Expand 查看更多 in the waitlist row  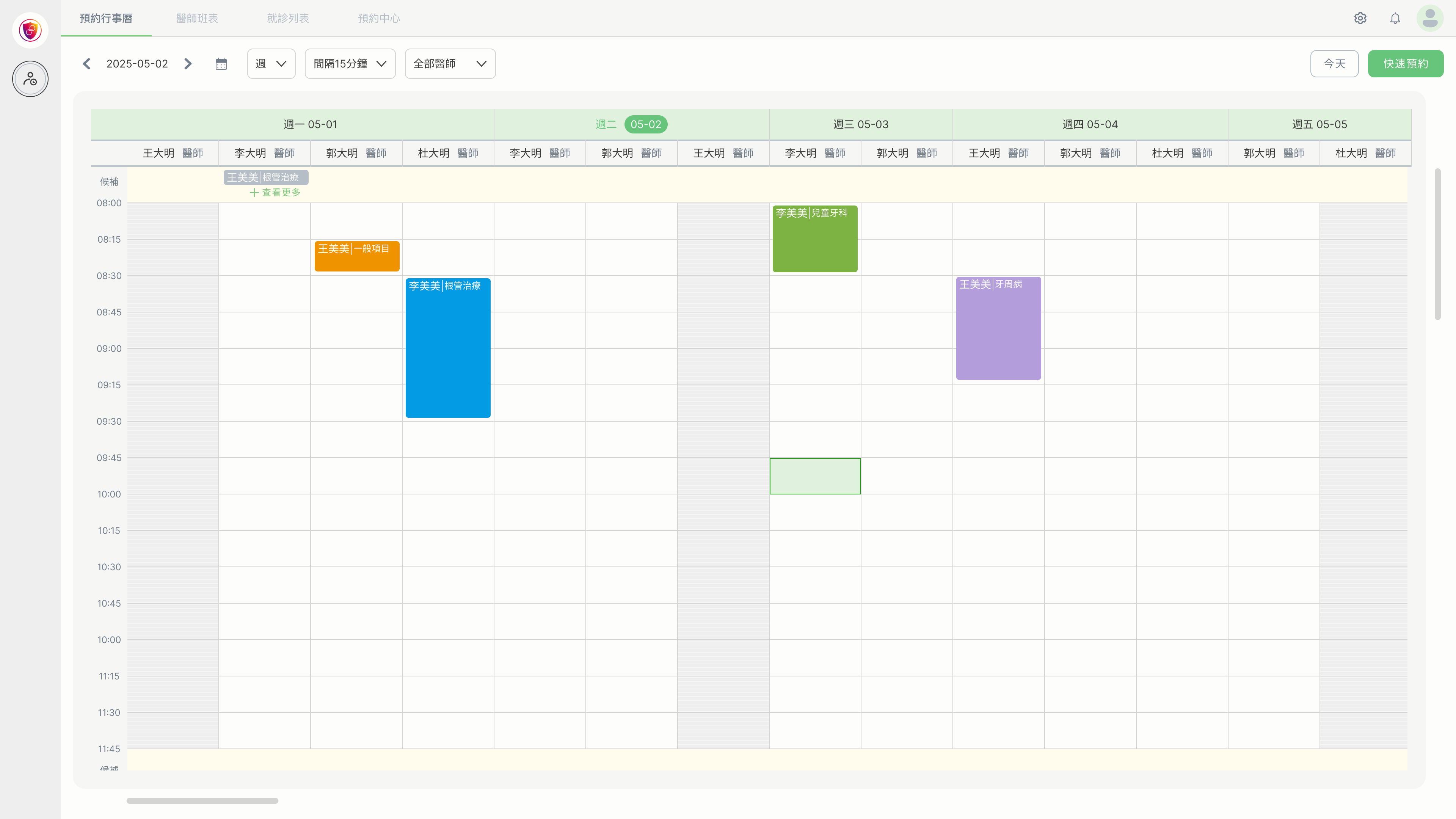click(x=275, y=193)
